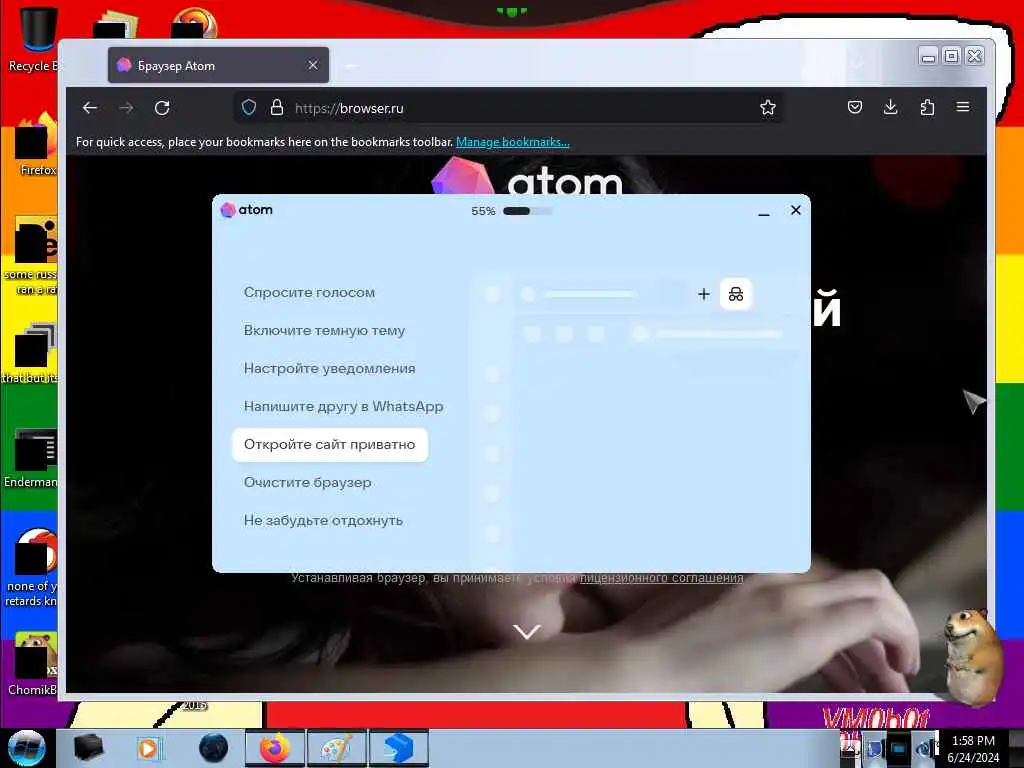The height and width of the screenshot is (768, 1024).
Task: Open the dark globe taskbar icon
Action: [213, 748]
